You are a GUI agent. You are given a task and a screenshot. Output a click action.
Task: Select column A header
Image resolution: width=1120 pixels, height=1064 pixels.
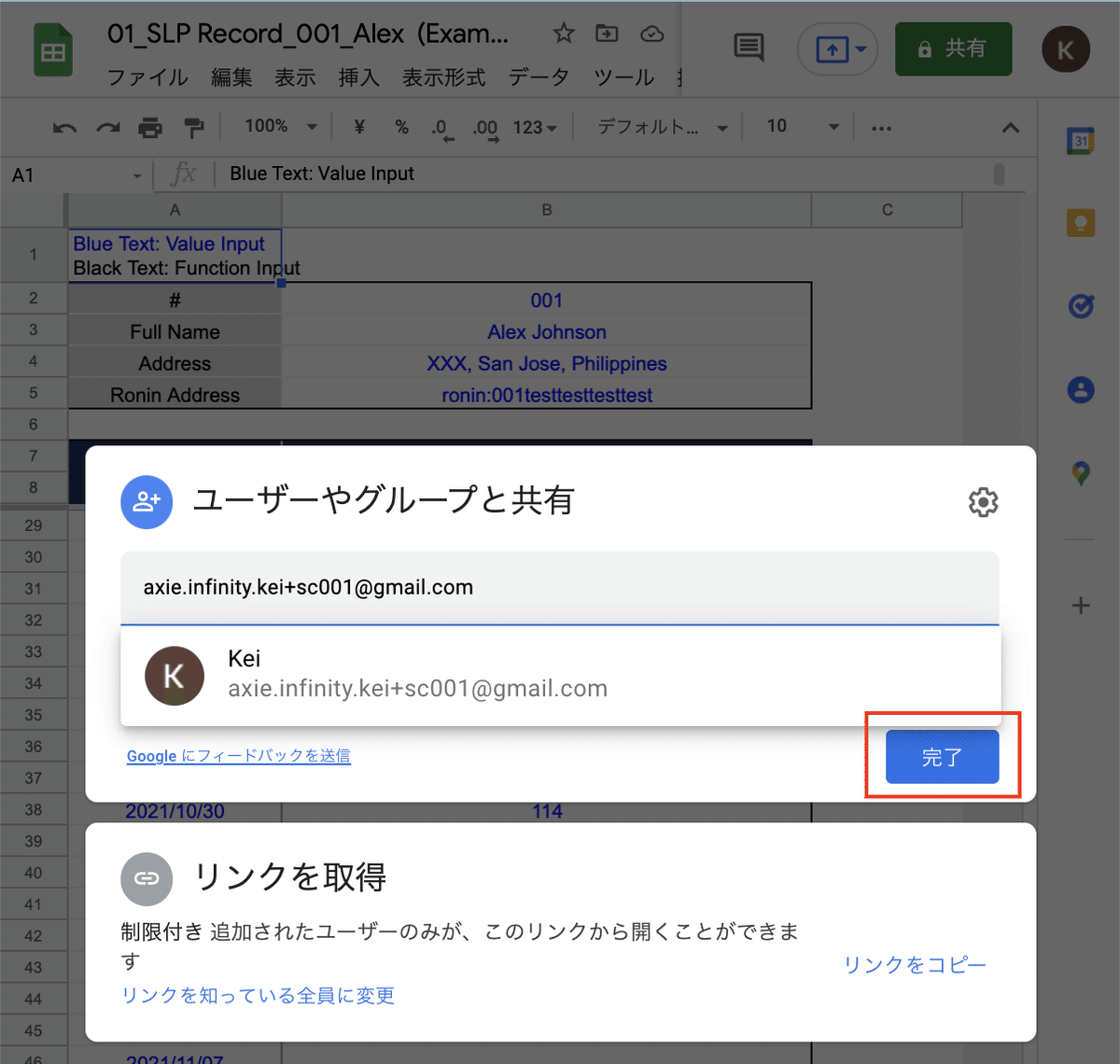point(175,210)
